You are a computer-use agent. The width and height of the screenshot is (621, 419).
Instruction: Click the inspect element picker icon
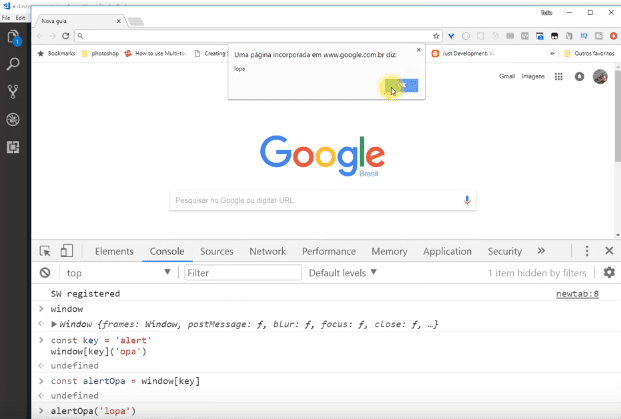point(46,252)
